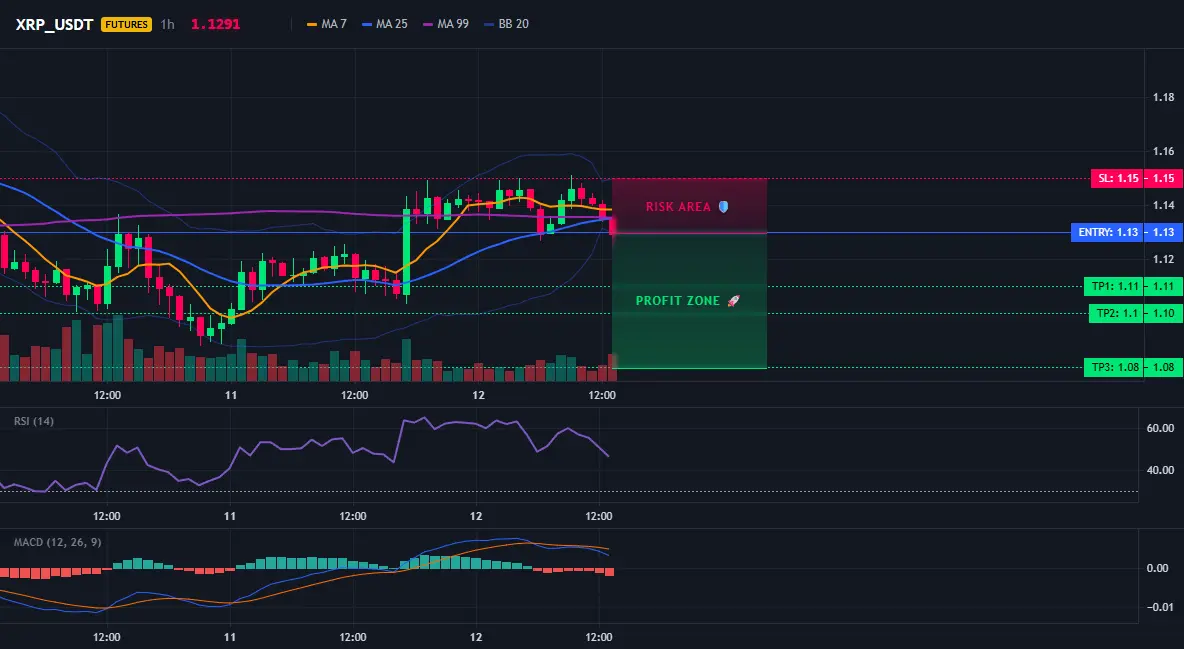Click the date 11 on the RSI time axis
This screenshot has height=649, width=1184.
(x=230, y=516)
